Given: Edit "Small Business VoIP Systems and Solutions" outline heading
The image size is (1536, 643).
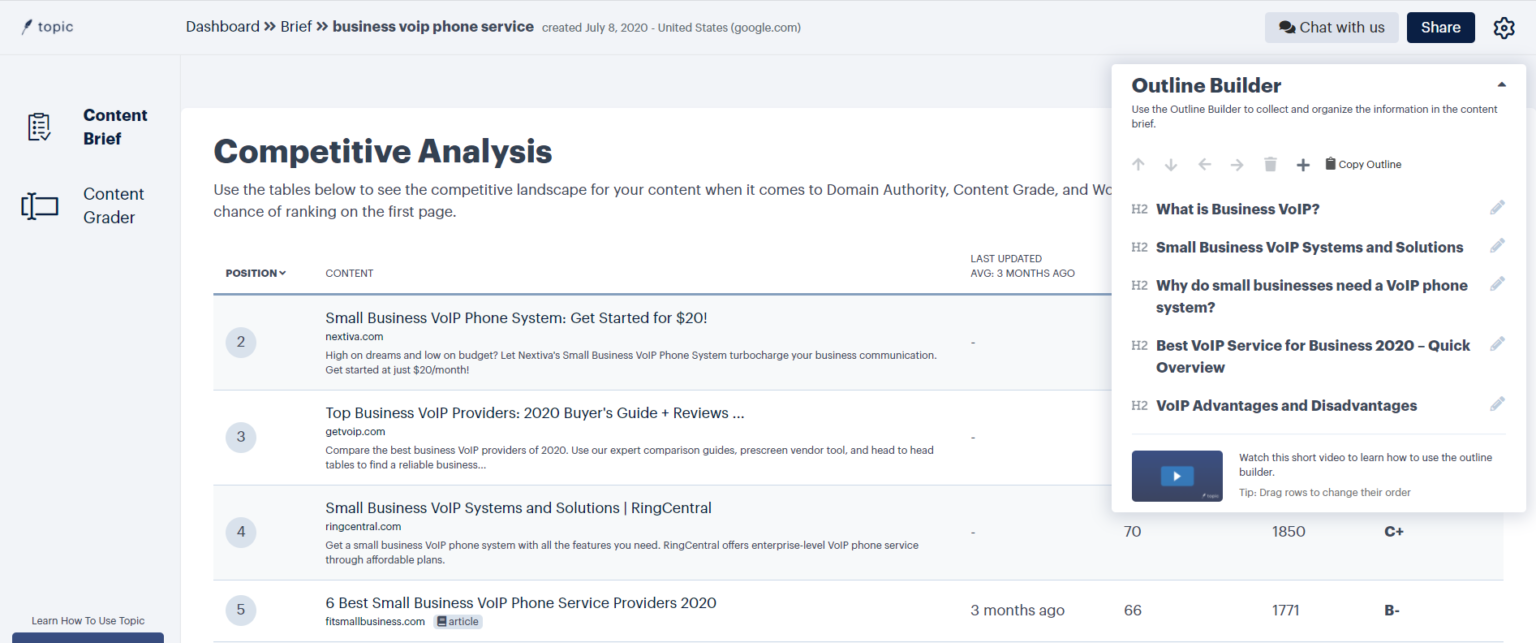Looking at the screenshot, I should pyautogui.click(x=1497, y=245).
